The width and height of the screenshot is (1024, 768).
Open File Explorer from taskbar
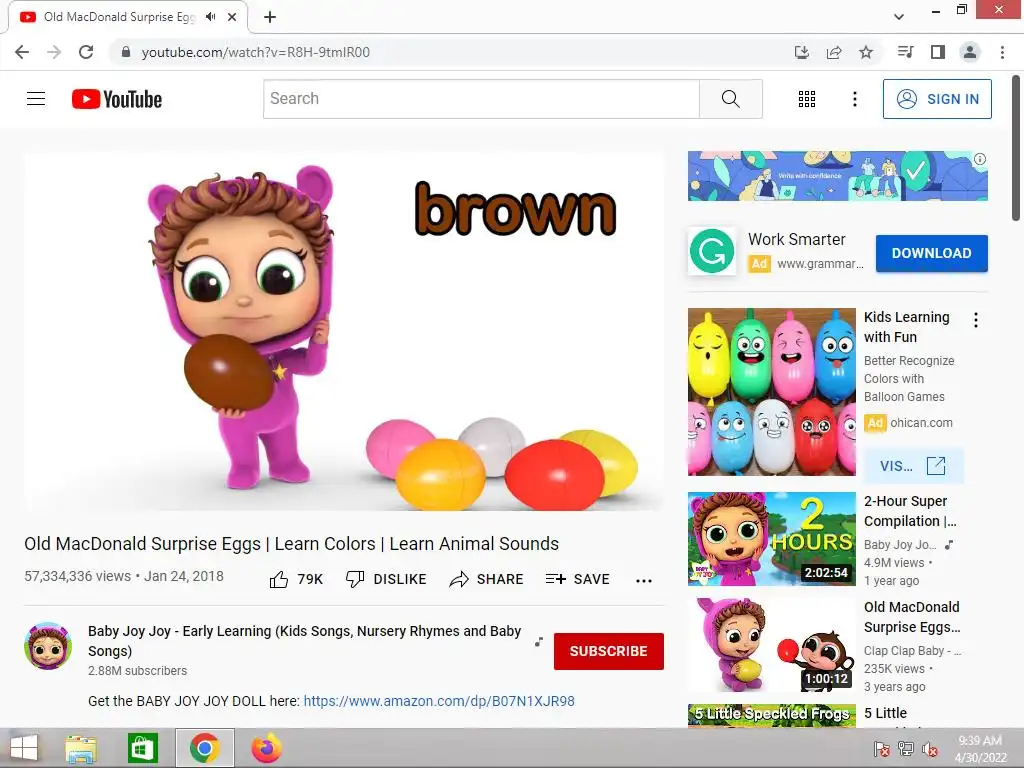coord(81,748)
